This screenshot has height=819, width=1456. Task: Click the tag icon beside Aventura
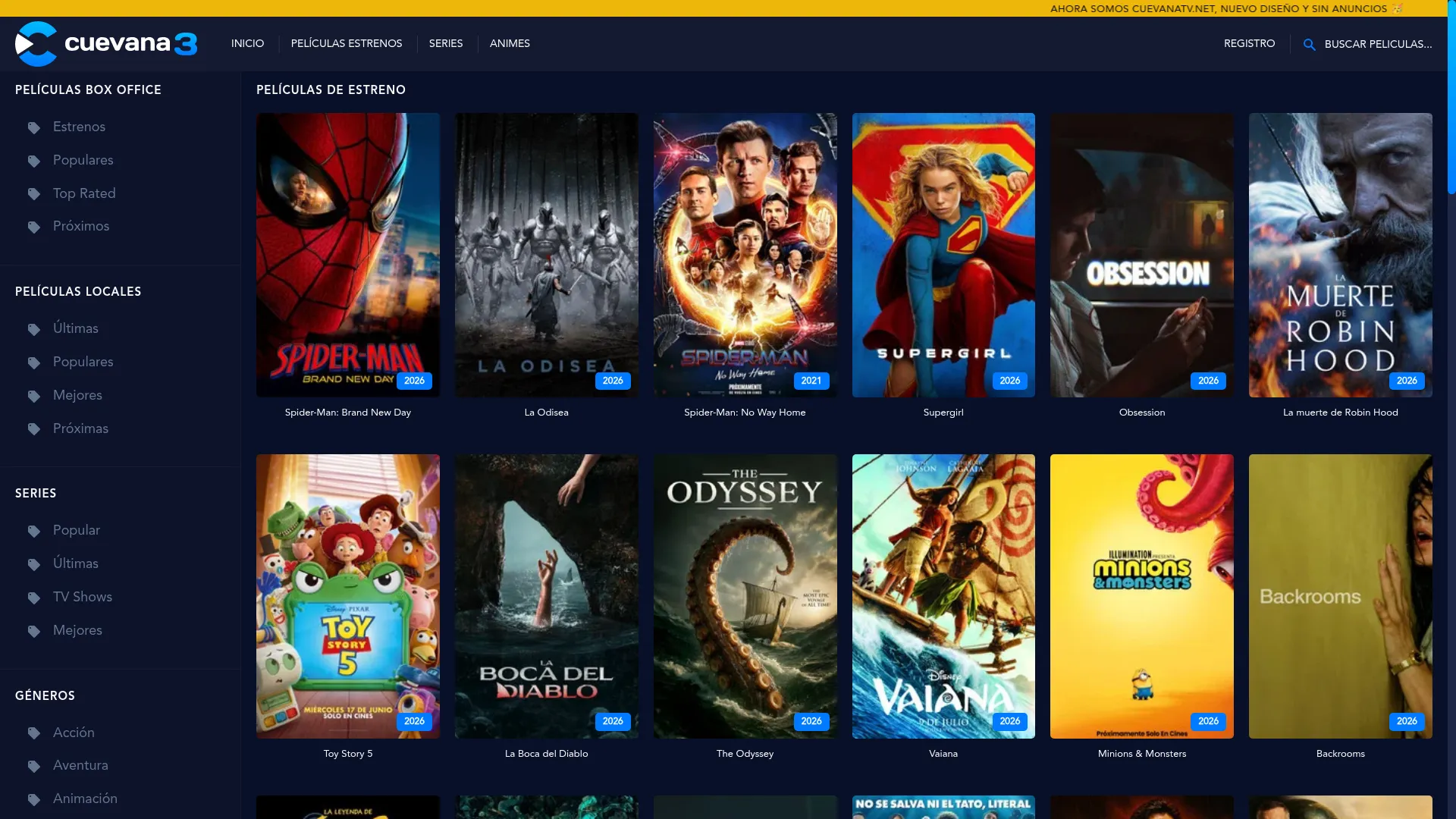34,766
